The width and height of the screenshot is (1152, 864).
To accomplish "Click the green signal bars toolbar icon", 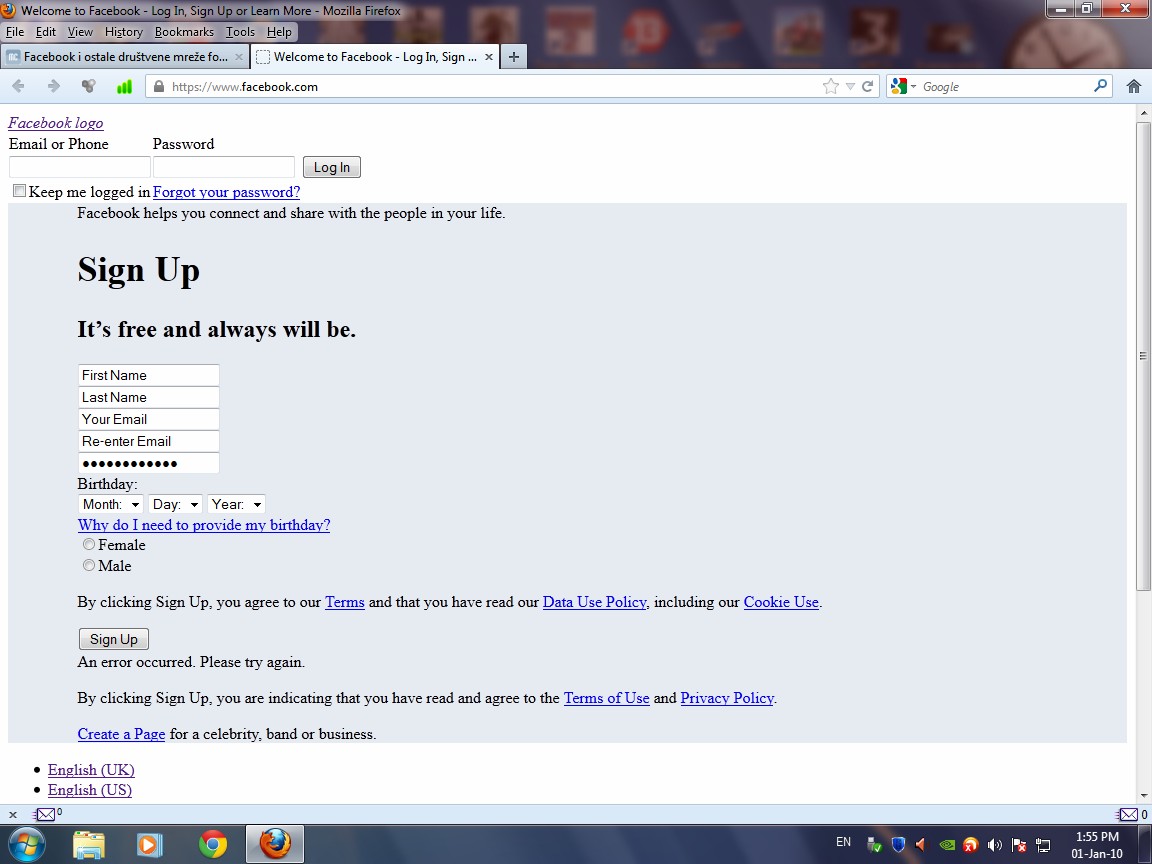I will pyautogui.click(x=124, y=86).
